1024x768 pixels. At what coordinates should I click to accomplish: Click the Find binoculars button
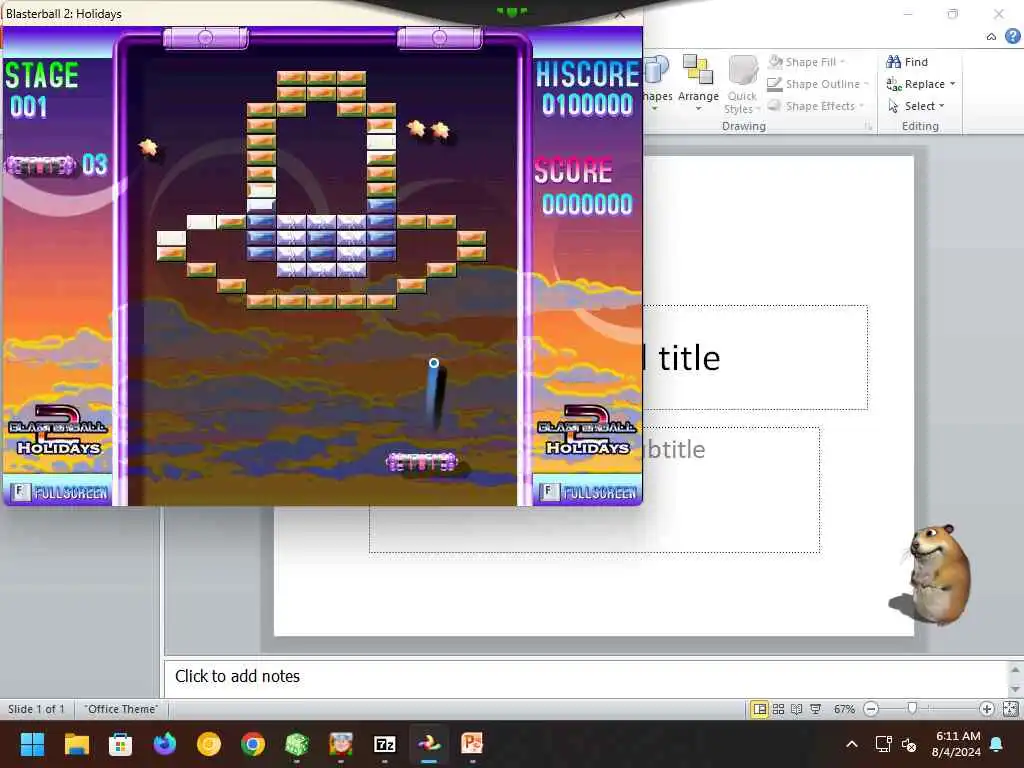tap(906, 62)
